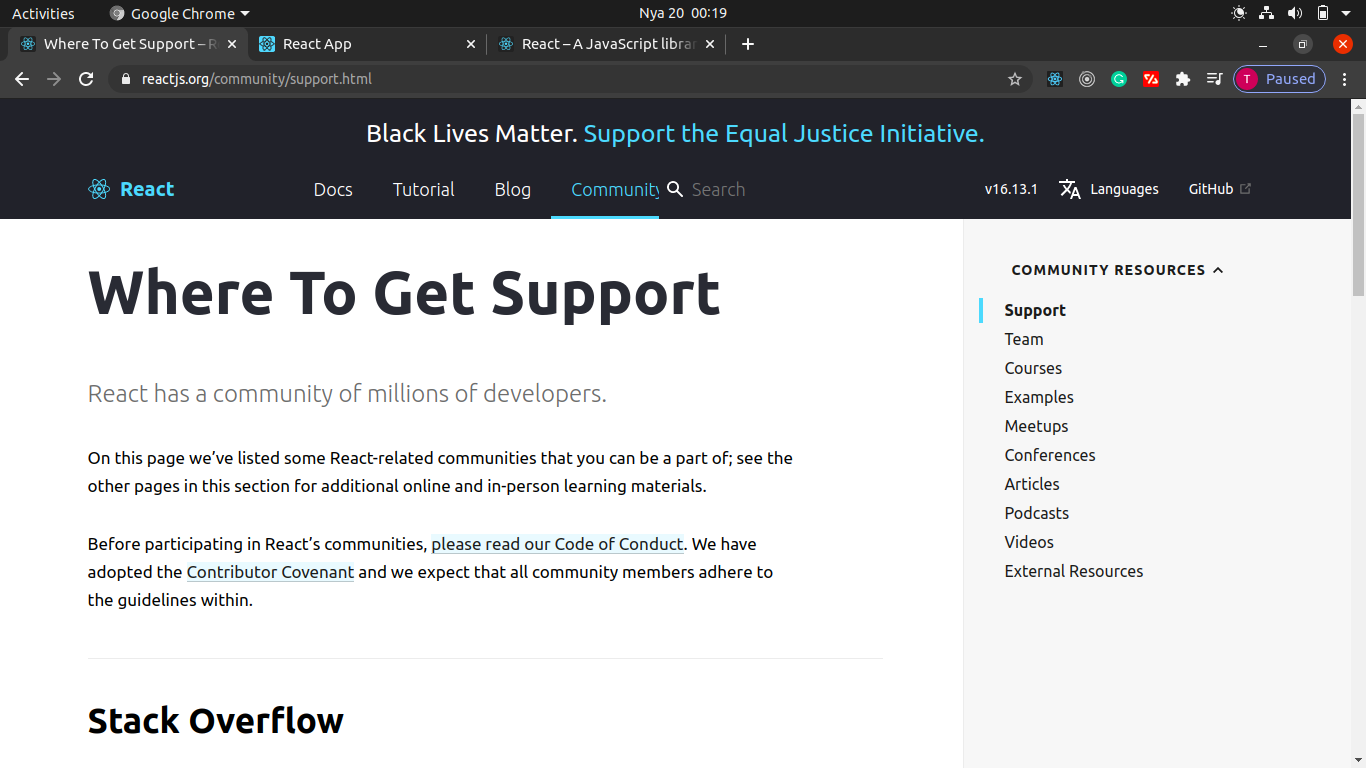
Task: Open the Paused profile button
Action: [x=1279, y=79]
